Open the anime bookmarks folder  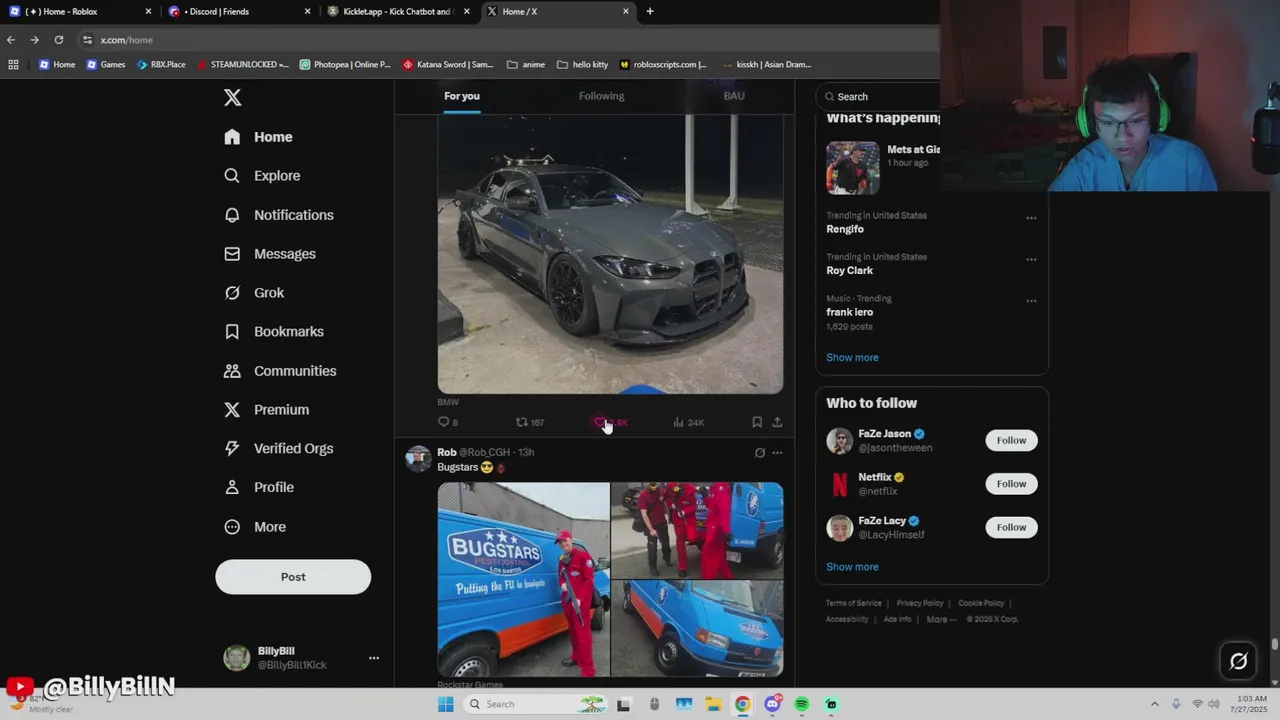pyautogui.click(x=526, y=64)
